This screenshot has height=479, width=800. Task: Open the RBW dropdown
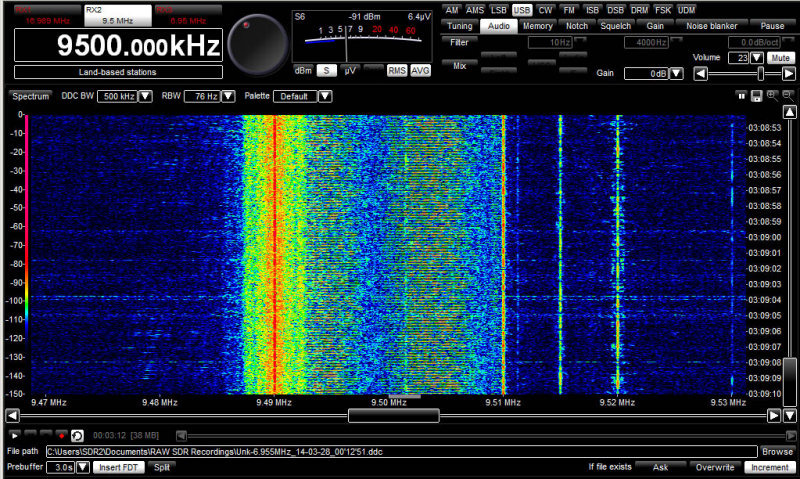click(x=228, y=96)
